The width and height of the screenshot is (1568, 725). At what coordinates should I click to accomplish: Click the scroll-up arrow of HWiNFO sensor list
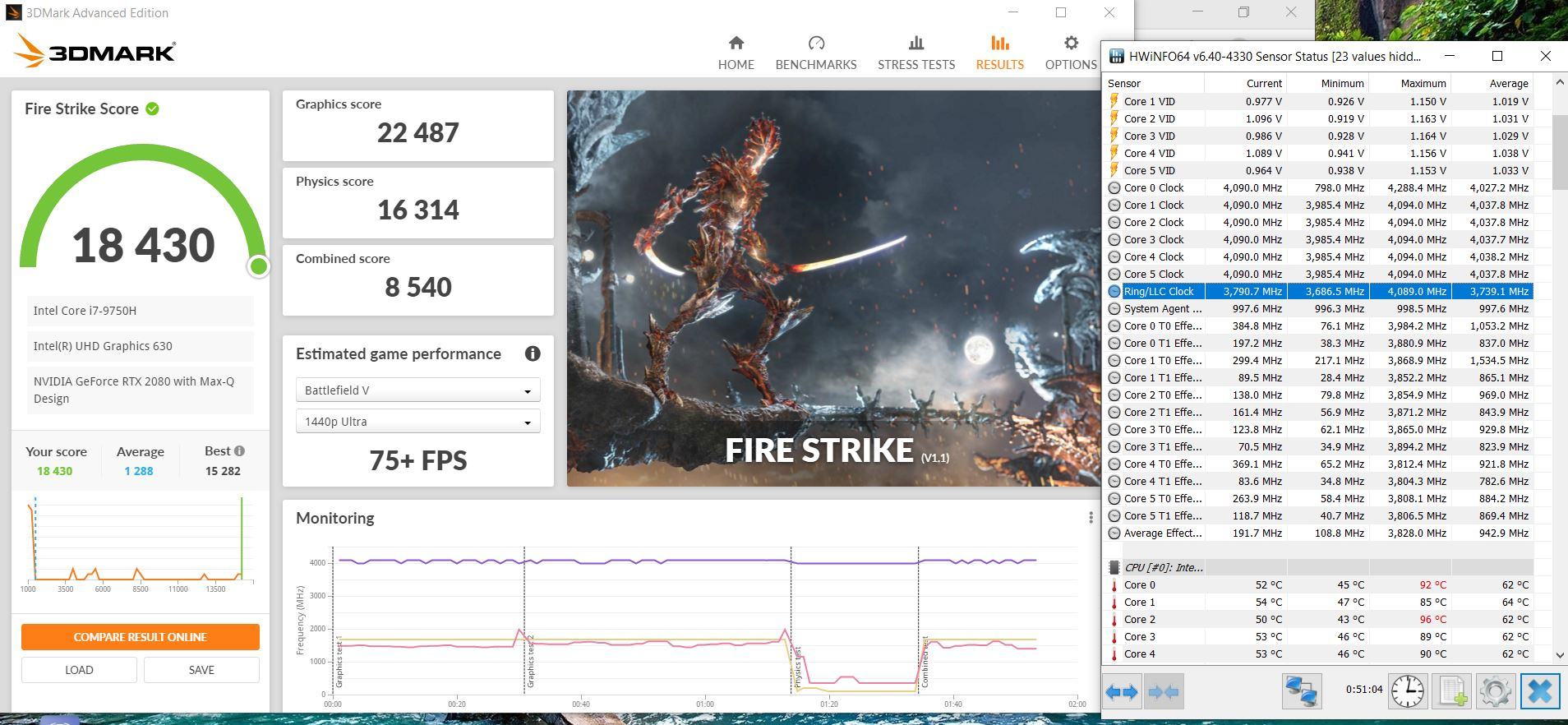[1560, 82]
